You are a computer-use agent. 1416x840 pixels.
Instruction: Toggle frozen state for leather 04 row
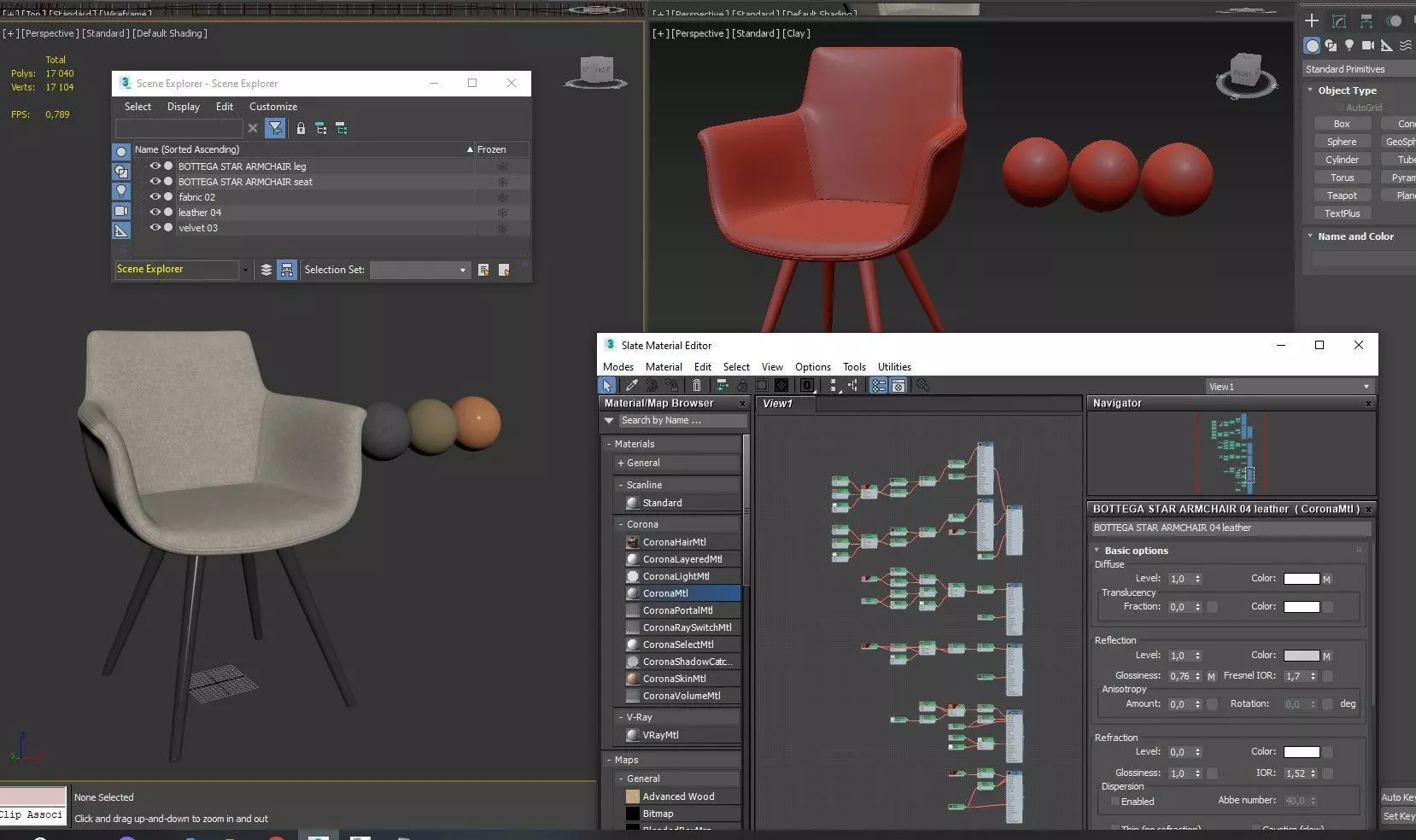click(502, 213)
